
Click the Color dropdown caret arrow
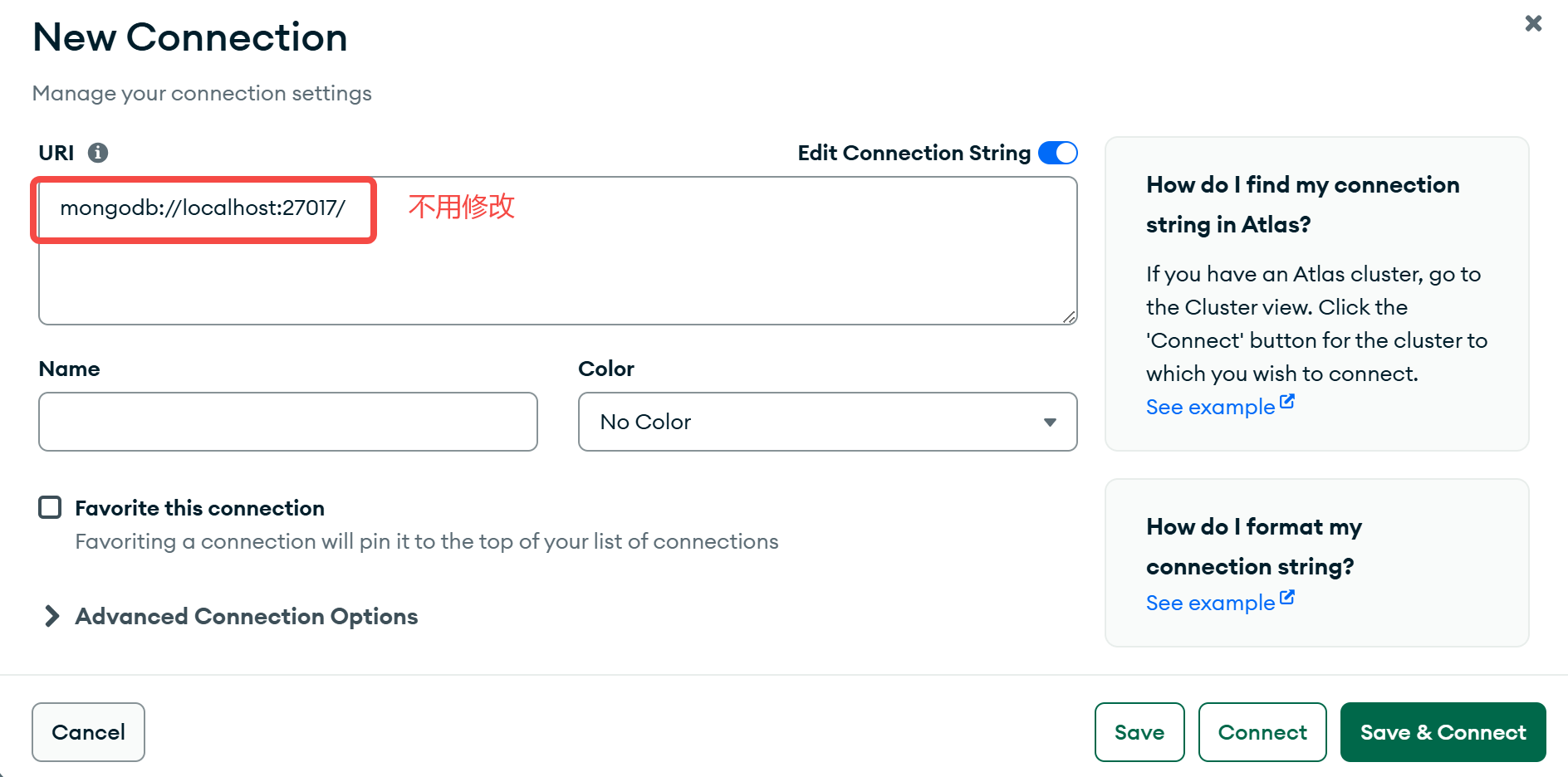pyautogui.click(x=1050, y=423)
